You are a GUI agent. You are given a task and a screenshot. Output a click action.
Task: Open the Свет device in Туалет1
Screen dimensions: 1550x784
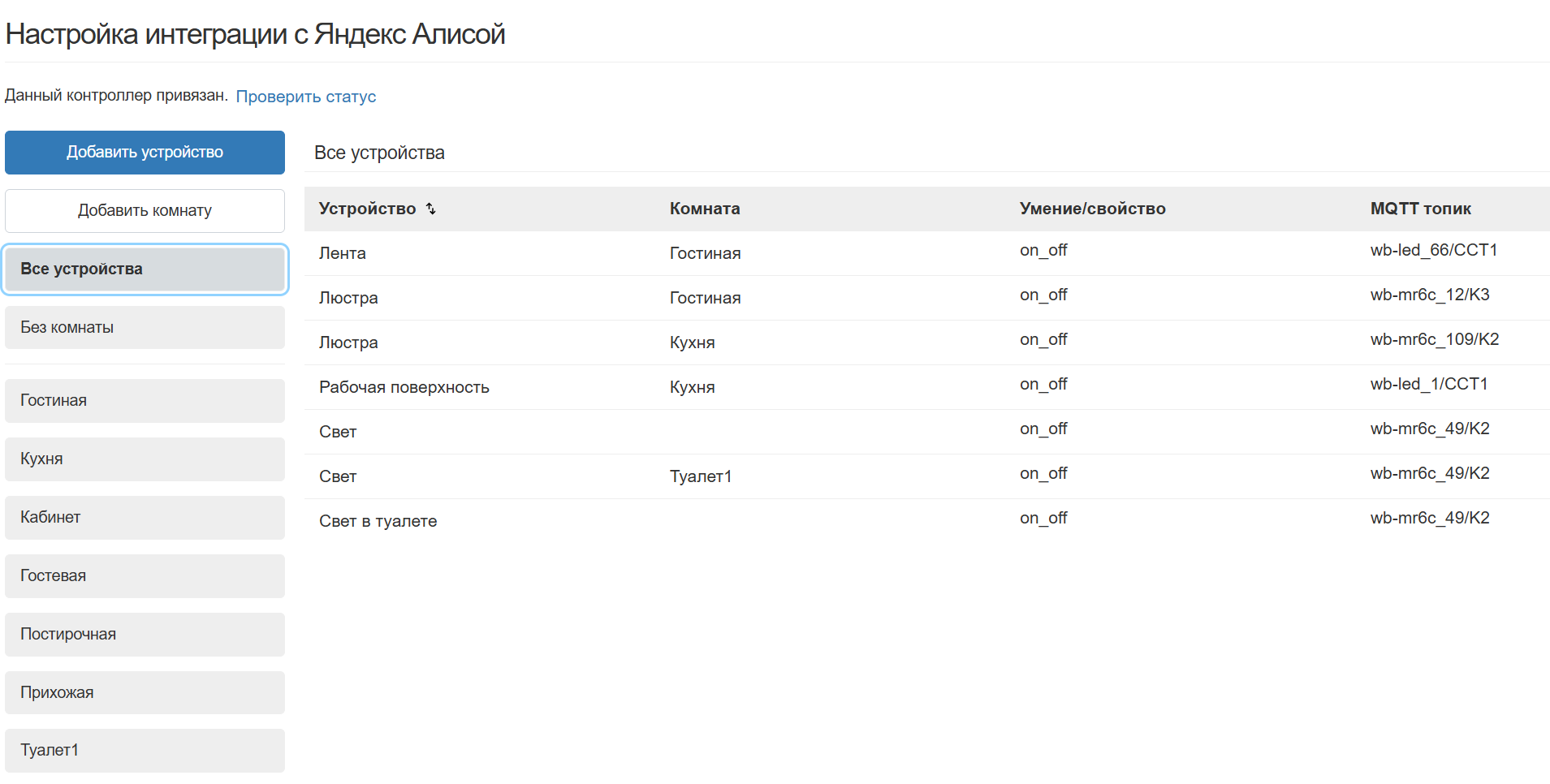tap(338, 477)
